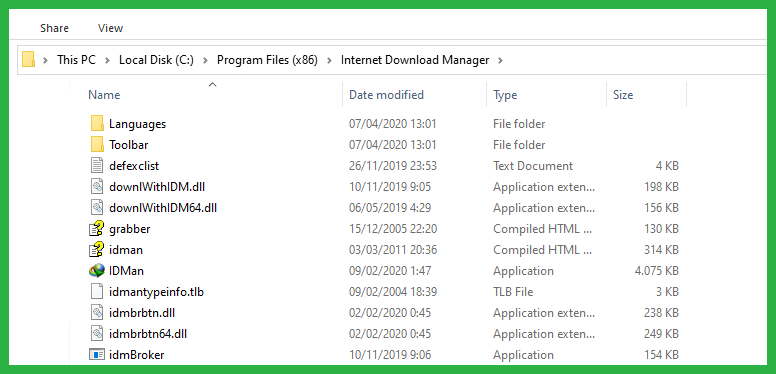This screenshot has height=374, width=776.
Task: Expand the chevron after This PC
Action: (x=106, y=60)
